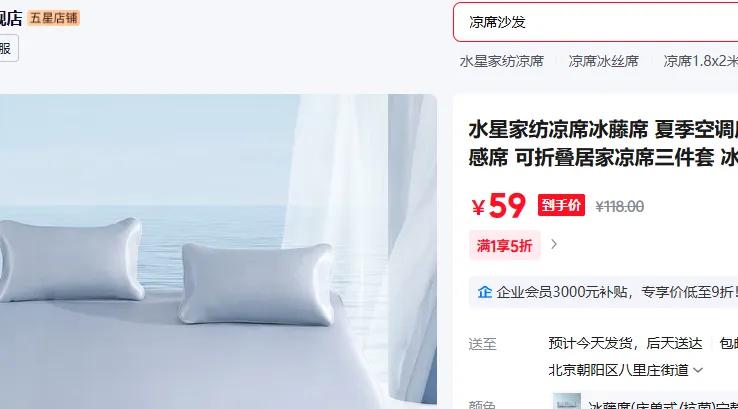
Task: Click the blue 企 enterprise member icon
Action: coord(484,292)
